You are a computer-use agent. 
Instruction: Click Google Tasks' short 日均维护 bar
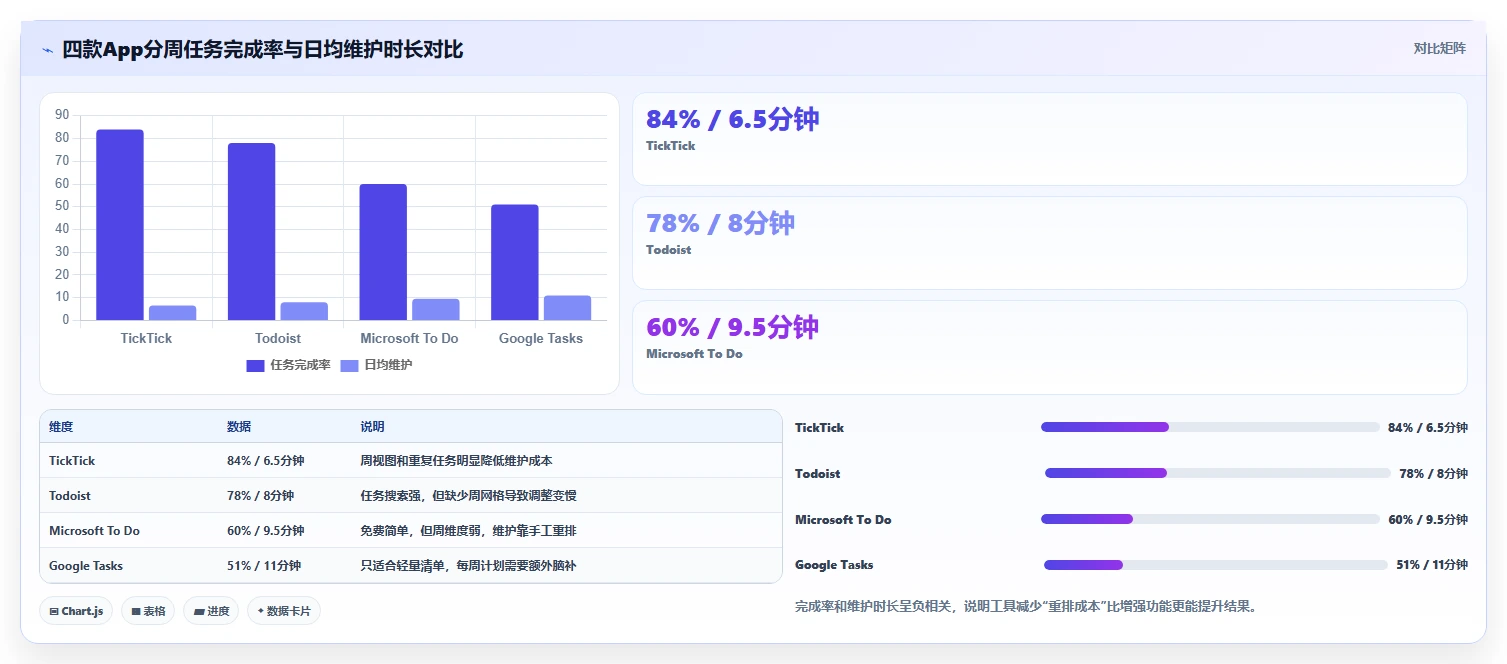pyautogui.click(x=567, y=308)
